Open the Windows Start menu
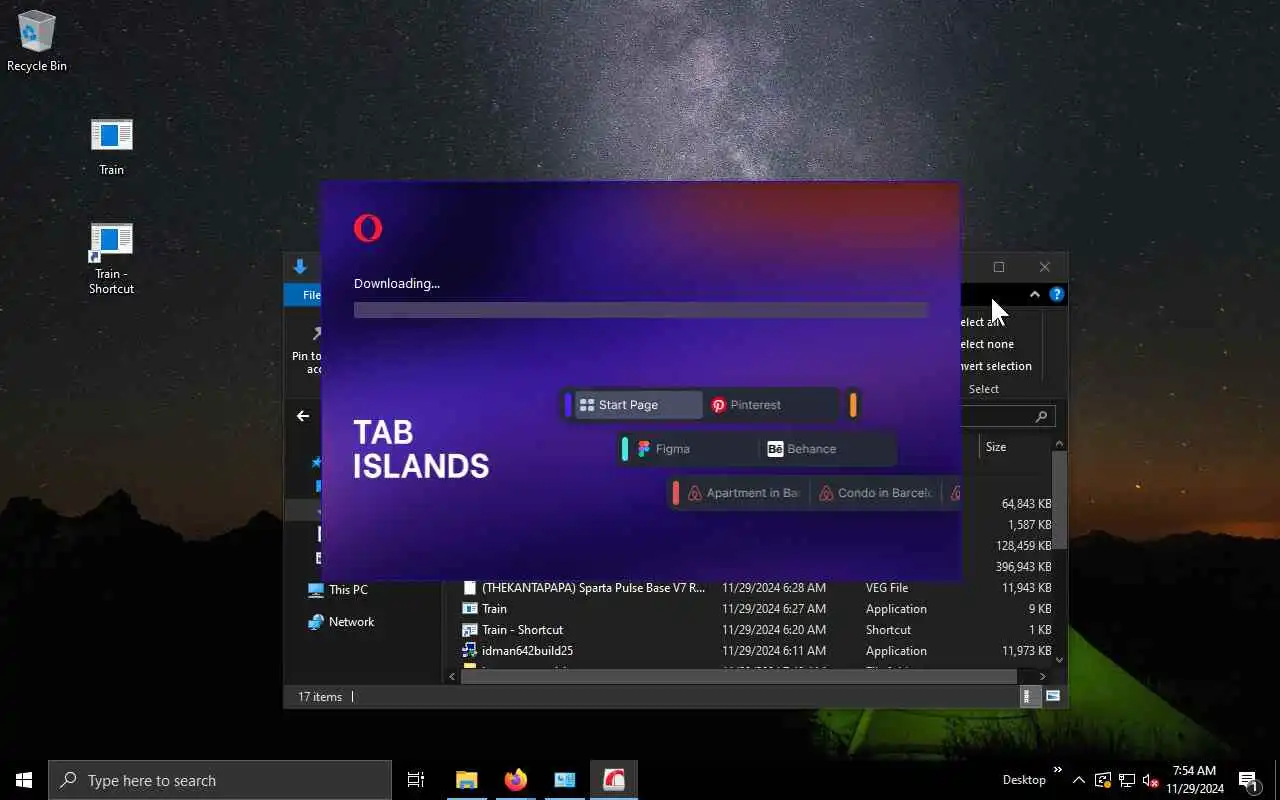 tap(24, 780)
